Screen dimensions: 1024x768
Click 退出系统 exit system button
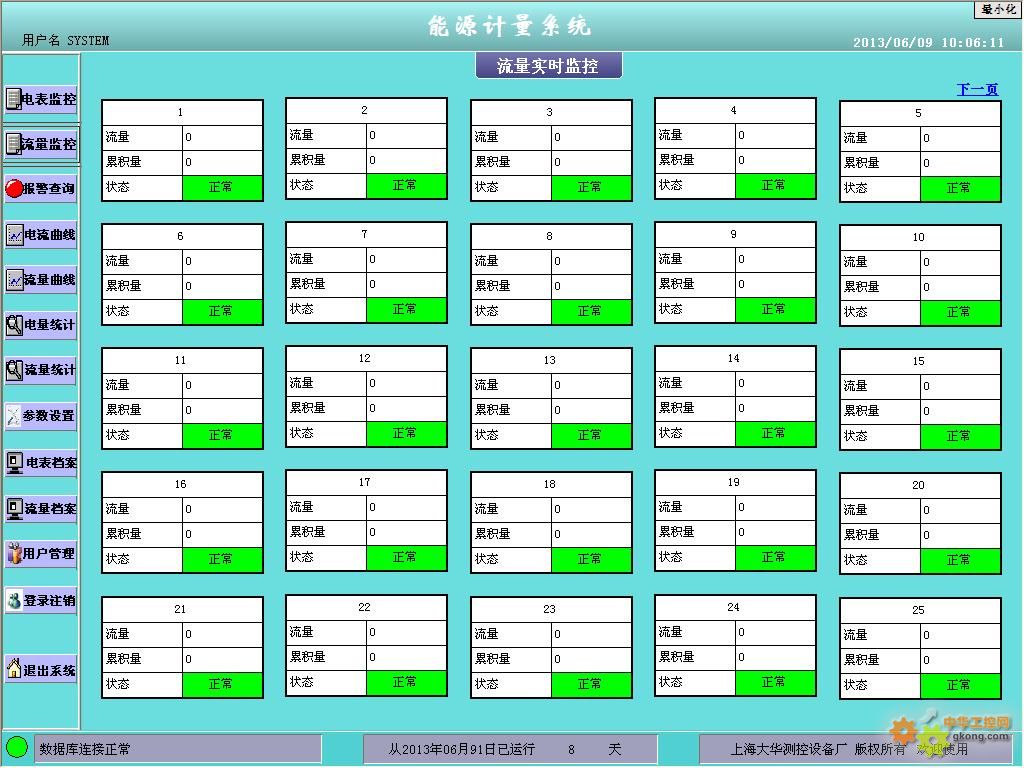point(41,670)
